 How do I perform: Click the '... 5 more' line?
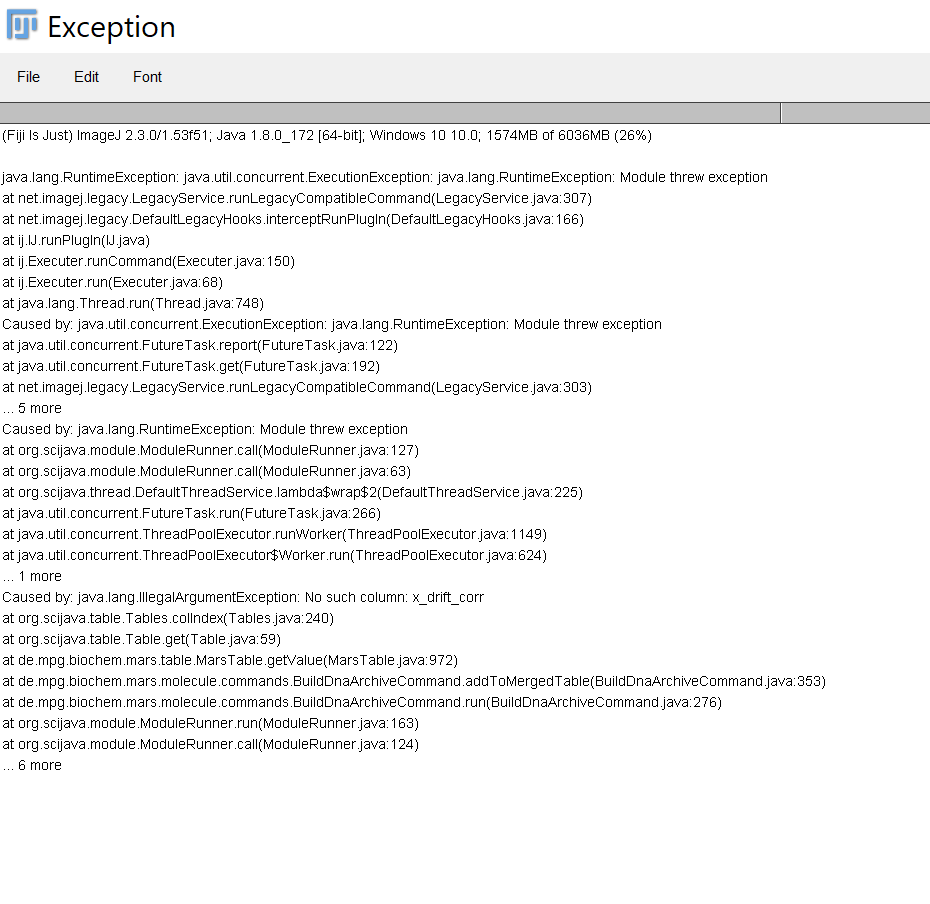click(33, 408)
